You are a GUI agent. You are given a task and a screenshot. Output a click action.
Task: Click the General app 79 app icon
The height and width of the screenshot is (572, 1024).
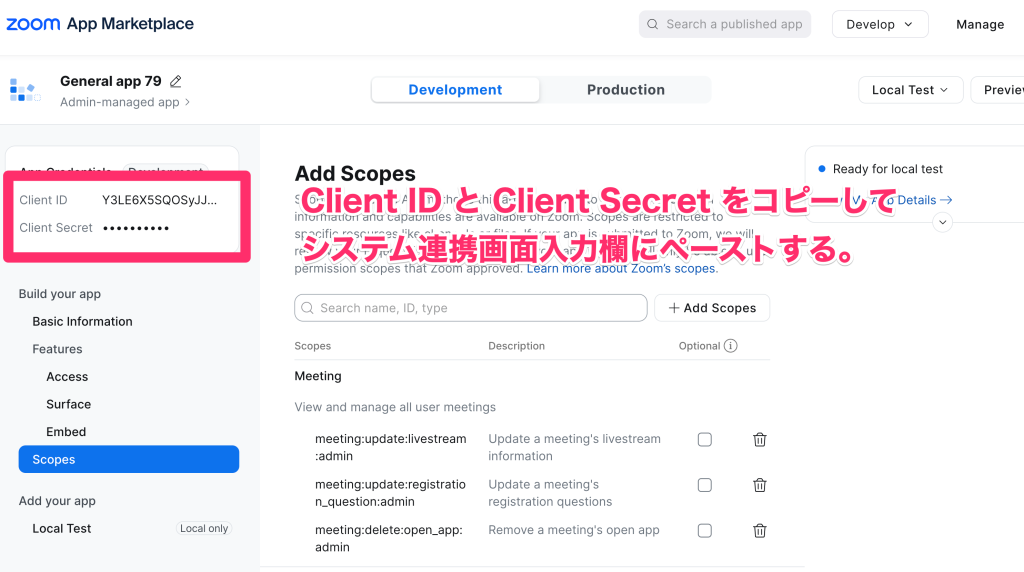tap(25, 90)
